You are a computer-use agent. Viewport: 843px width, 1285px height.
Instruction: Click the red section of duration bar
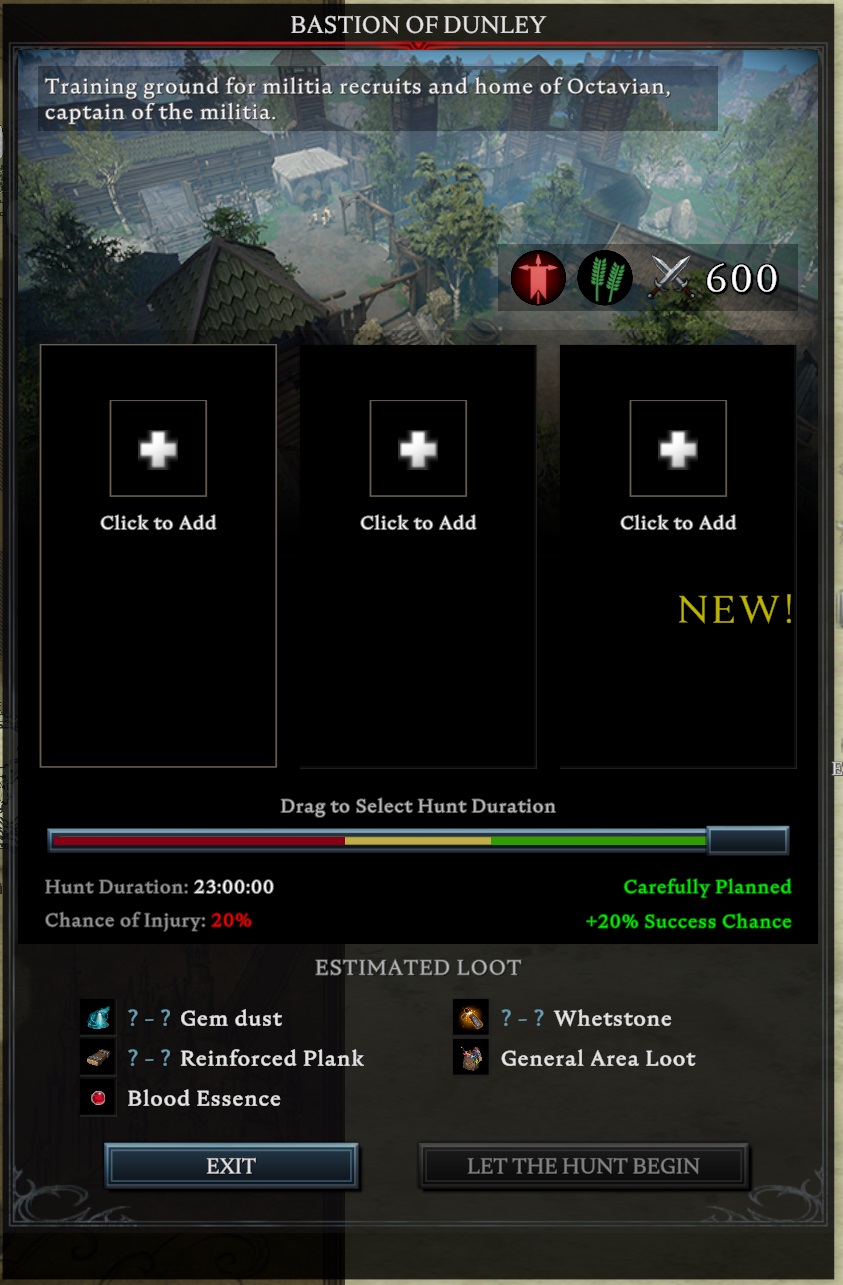(199, 841)
